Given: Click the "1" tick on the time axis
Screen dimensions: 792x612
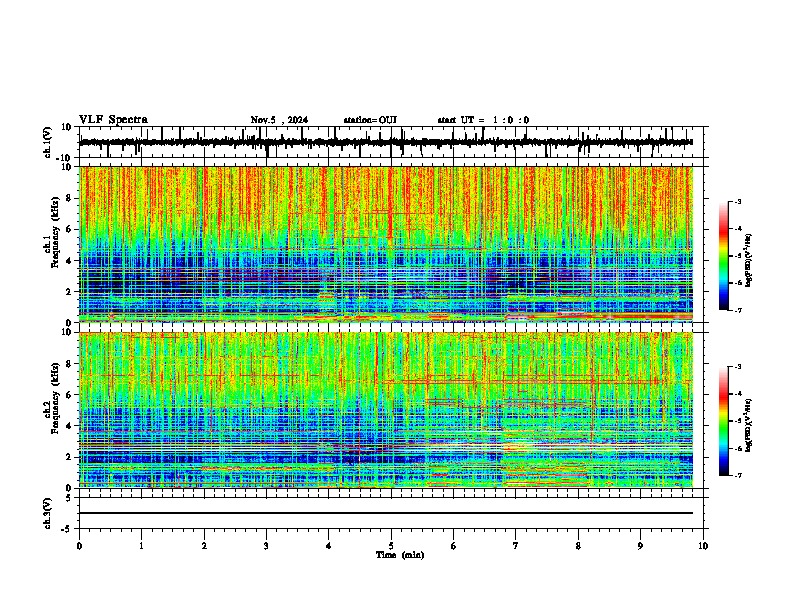Looking at the screenshot, I should click(141, 546).
